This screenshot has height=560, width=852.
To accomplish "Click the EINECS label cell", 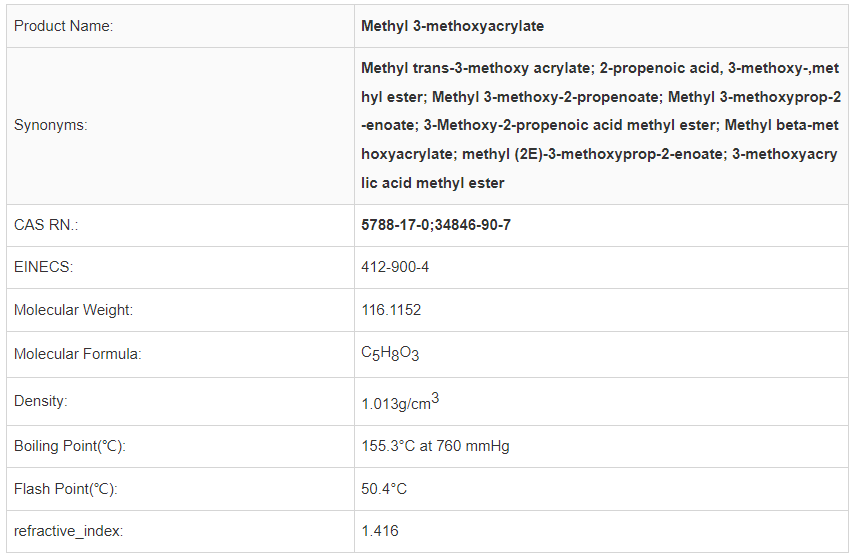I will pos(44,267).
